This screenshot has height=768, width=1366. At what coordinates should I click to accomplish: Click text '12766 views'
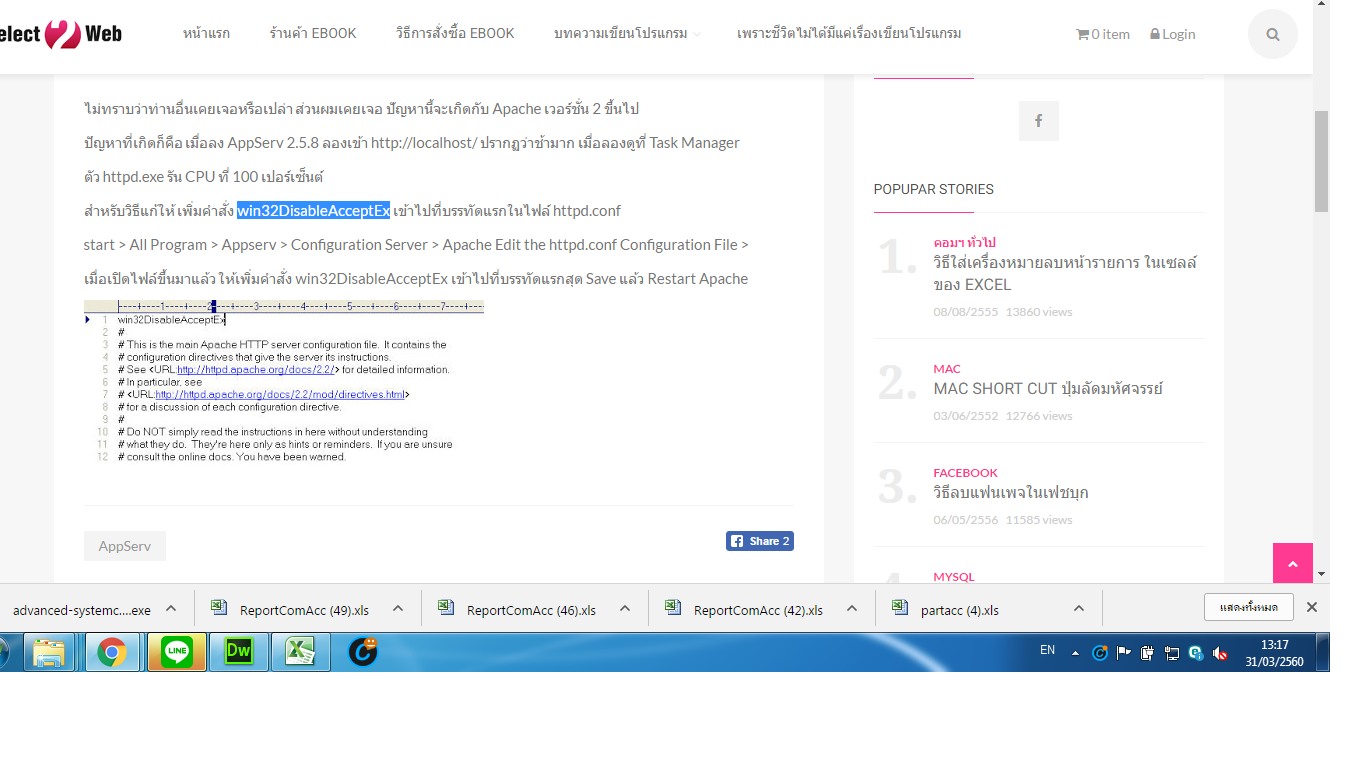click(1039, 416)
